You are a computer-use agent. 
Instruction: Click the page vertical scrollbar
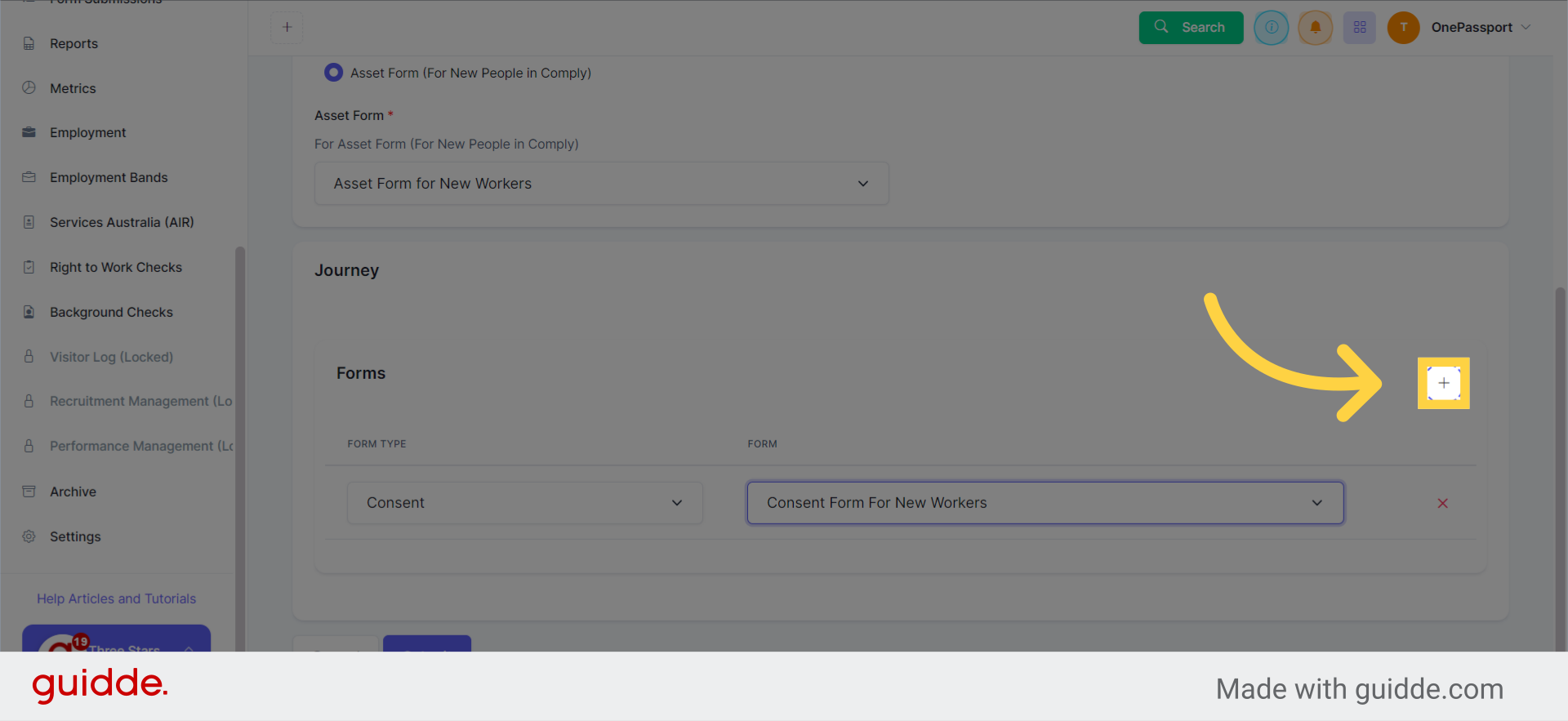[x=1561, y=470]
